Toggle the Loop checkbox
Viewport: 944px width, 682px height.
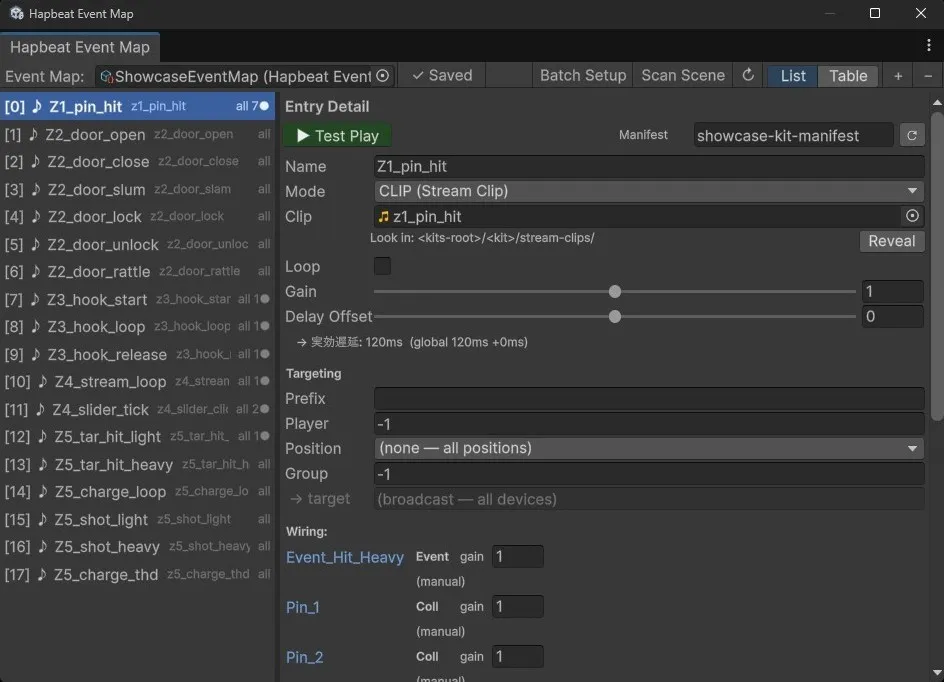382,266
